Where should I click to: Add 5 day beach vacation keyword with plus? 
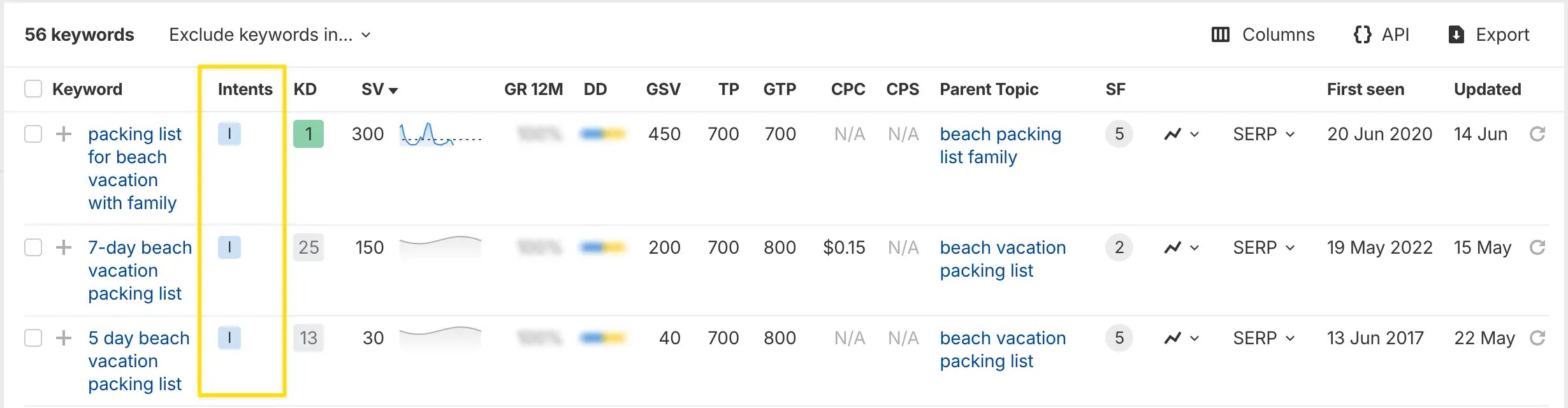(x=64, y=338)
